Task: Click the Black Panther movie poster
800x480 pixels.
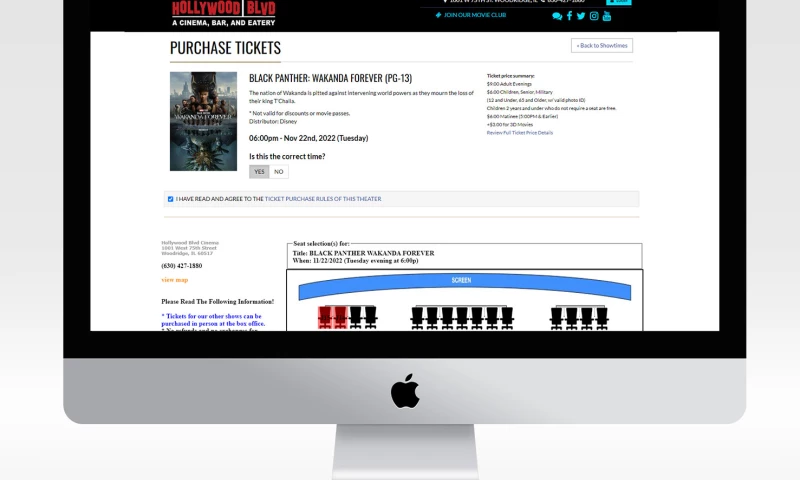Action: [204, 121]
